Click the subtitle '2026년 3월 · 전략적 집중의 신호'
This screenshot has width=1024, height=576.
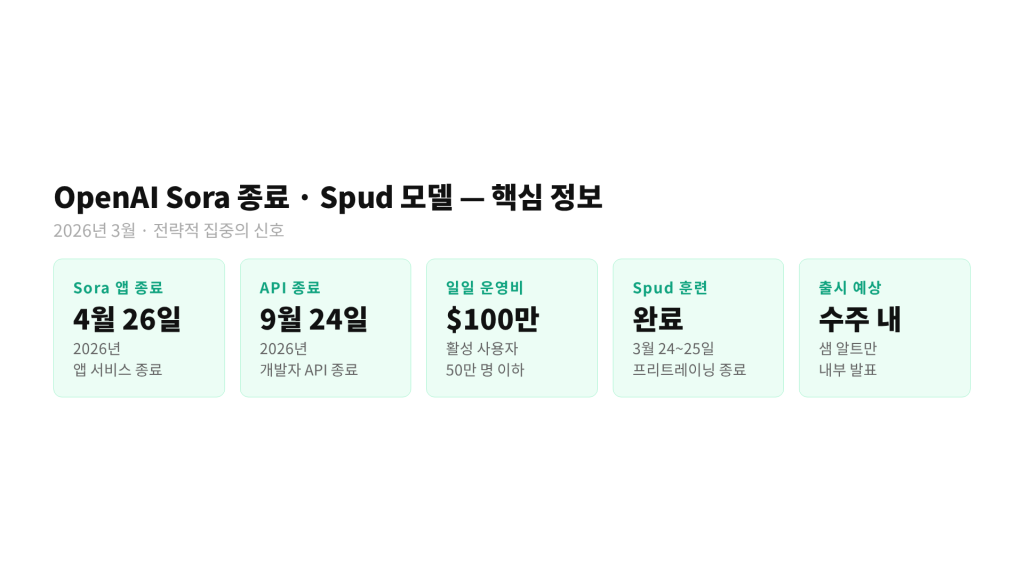169,231
